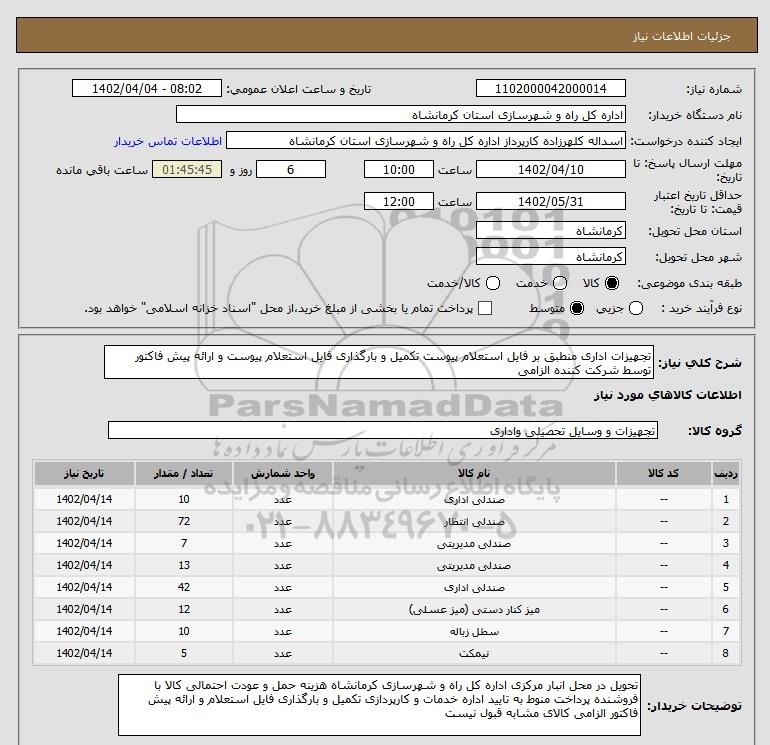
Task: Click the واحد شمارش column header
Action: [283, 473]
